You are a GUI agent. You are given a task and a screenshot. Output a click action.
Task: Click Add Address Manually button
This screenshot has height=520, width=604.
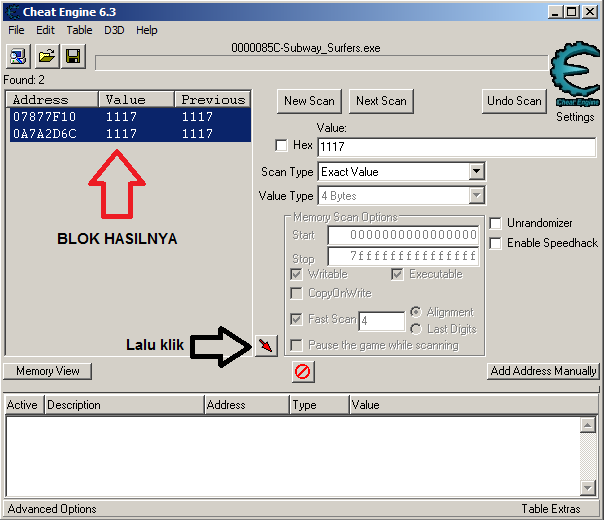tap(544, 371)
